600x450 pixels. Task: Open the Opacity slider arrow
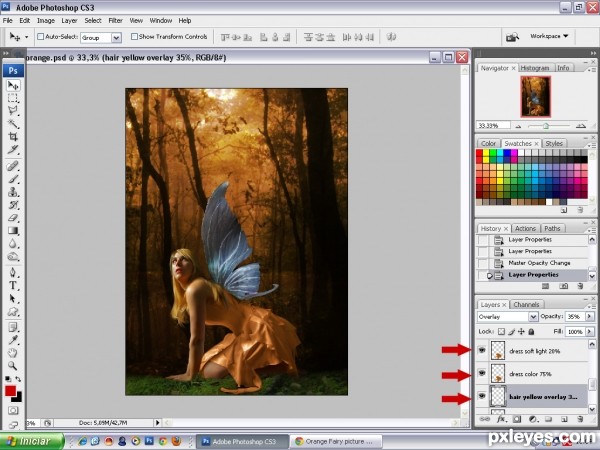tap(590, 317)
